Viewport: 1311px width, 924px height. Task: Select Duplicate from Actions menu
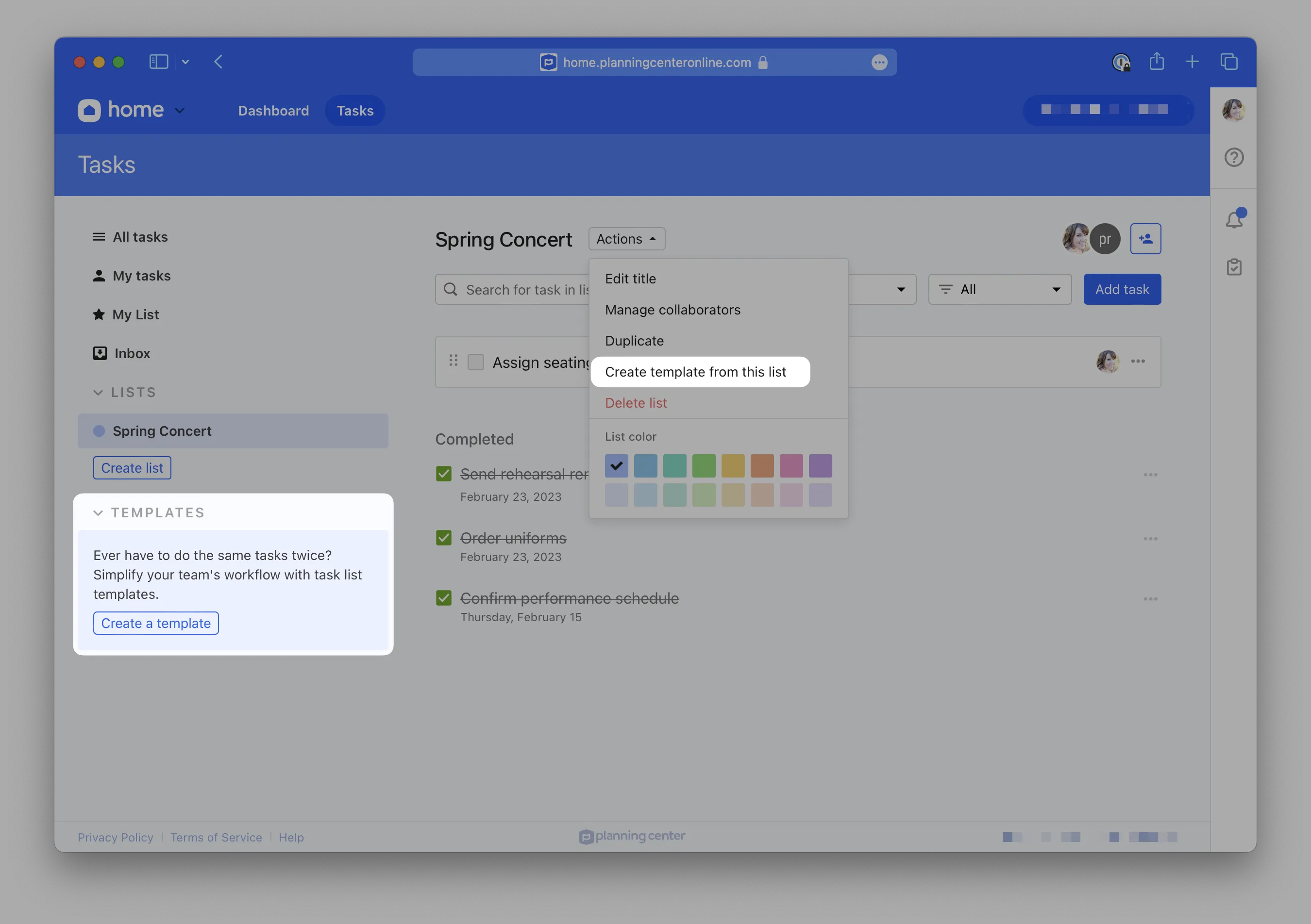[634, 341]
